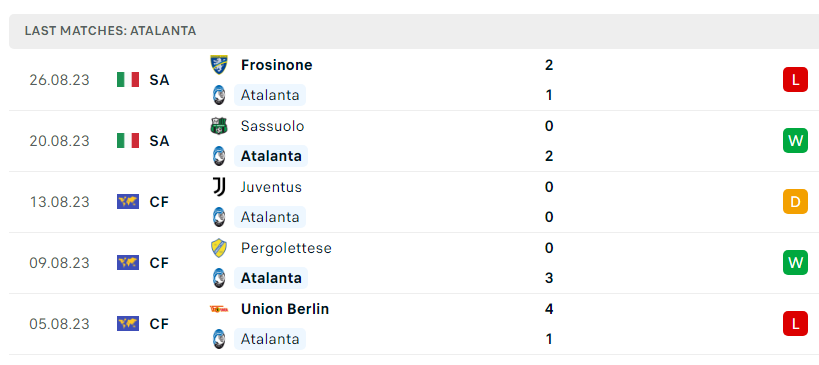Open the Frosinone team link

276,65
